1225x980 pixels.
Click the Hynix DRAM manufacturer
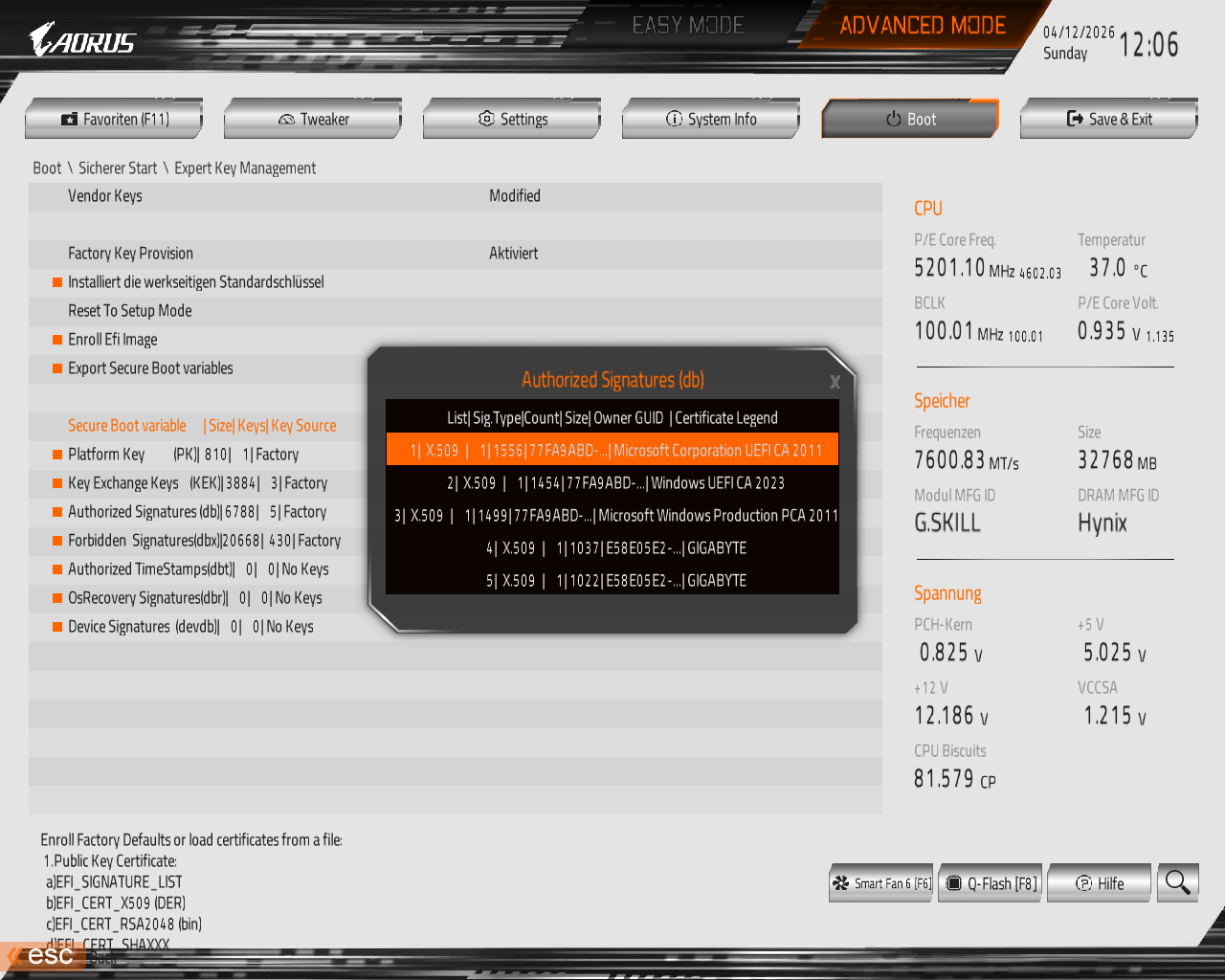[x=1102, y=523]
